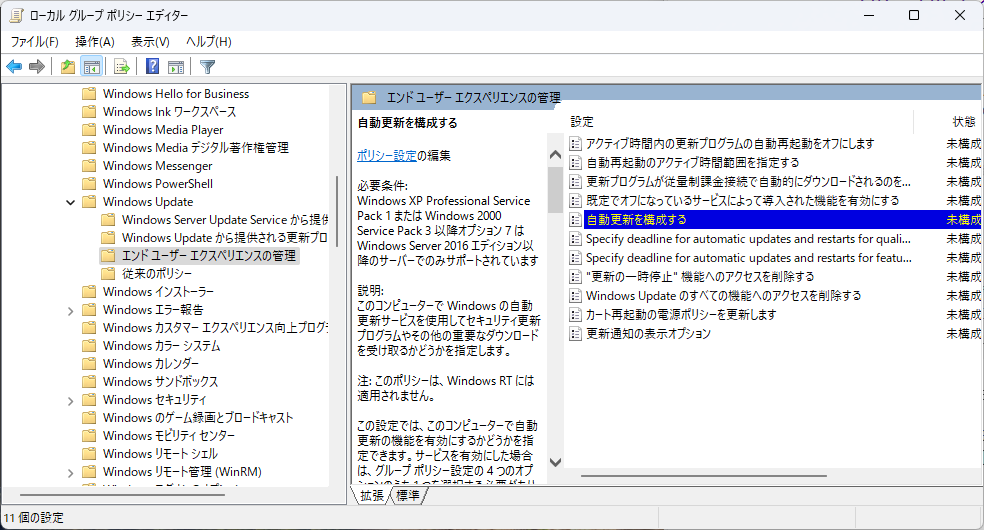
Task: Select Windows Update から提供される更新プロ subfolder
Action: click(x=224, y=238)
